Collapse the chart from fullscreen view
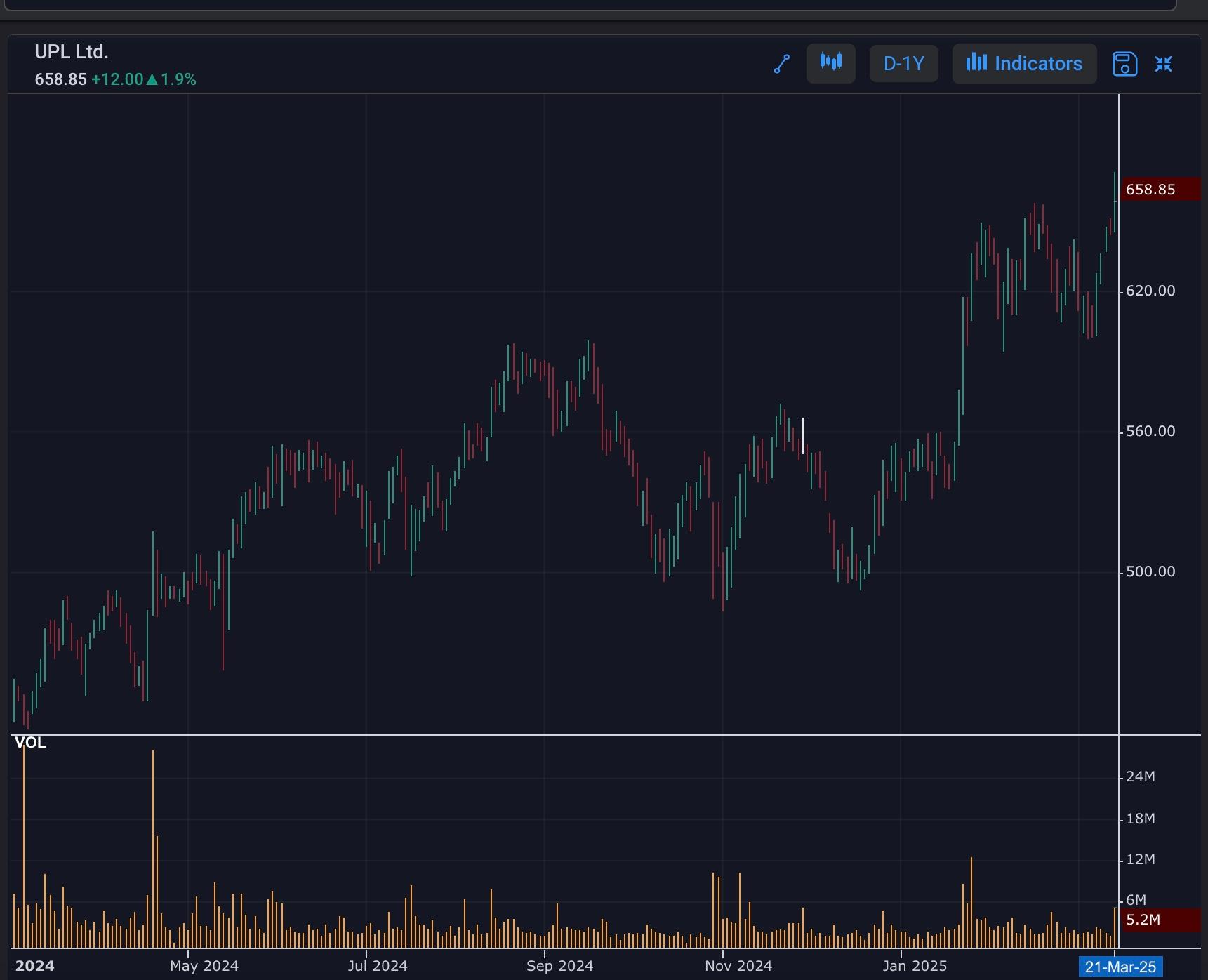This screenshot has width=1208, height=980. tap(1163, 64)
